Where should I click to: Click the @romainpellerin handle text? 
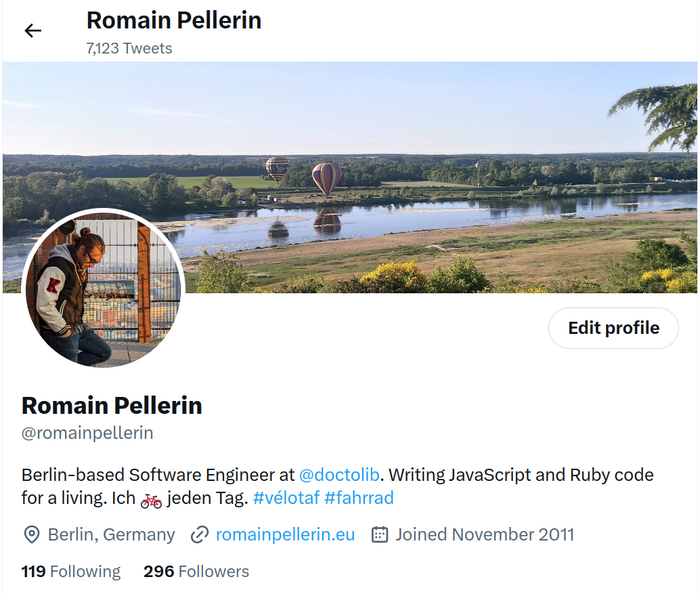(x=88, y=433)
